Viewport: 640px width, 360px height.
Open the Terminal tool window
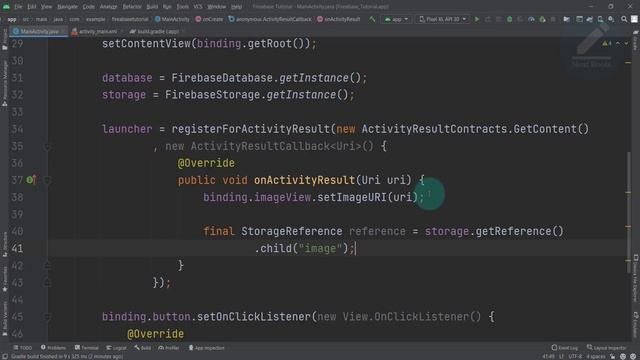pyautogui.click(x=87, y=348)
